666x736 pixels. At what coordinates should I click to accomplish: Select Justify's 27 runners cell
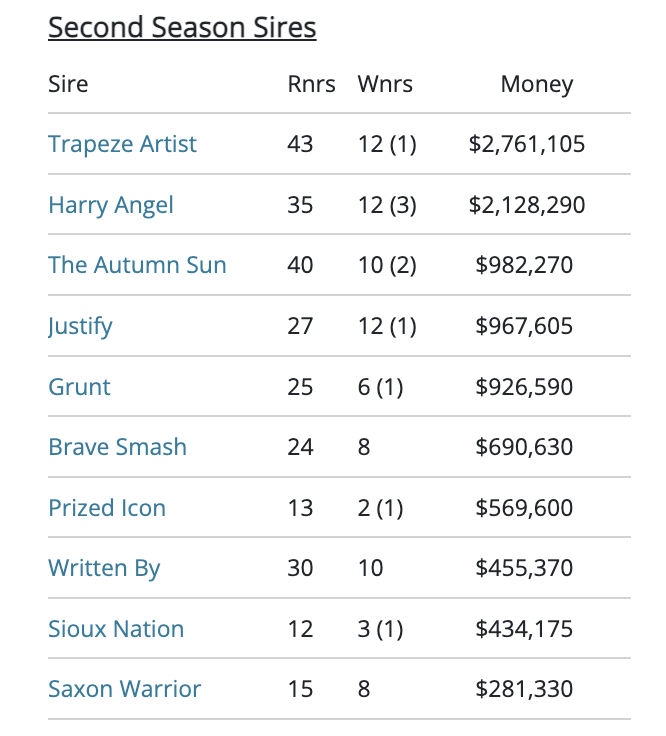pyautogui.click(x=300, y=326)
